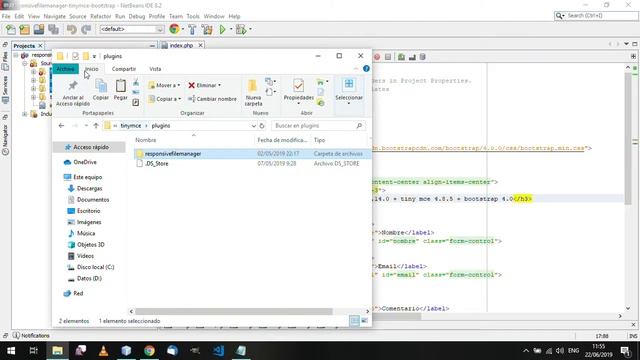Click the green Run Project arrow
The width and height of the screenshot is (640, 360).
222,29
